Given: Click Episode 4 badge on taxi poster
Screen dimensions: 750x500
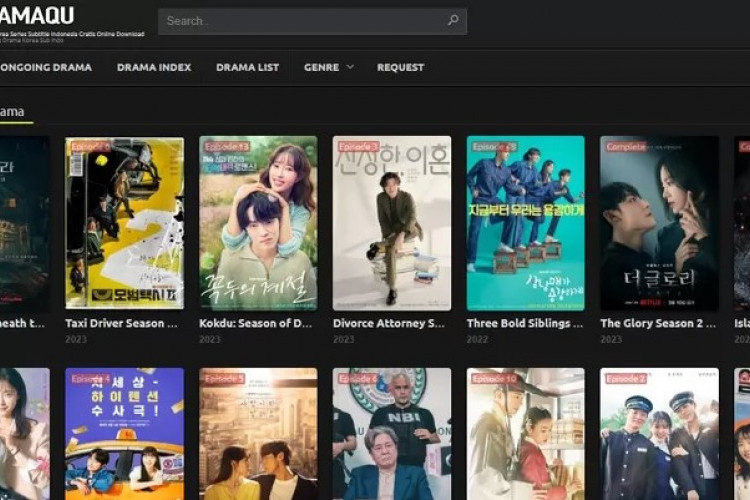Looking at the screenshot, I should point(91,379).
